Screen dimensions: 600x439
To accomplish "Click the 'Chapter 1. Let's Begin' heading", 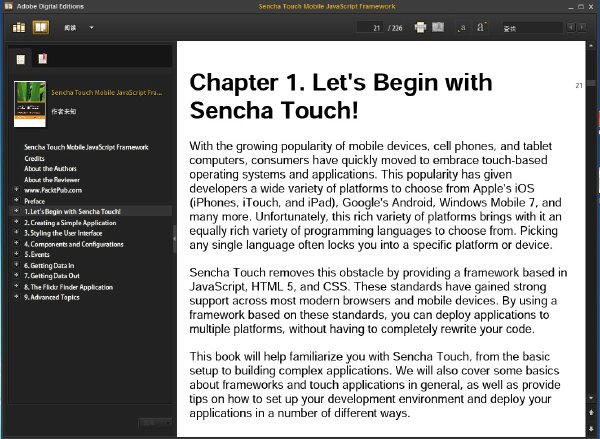I will (x=341, y=96).
